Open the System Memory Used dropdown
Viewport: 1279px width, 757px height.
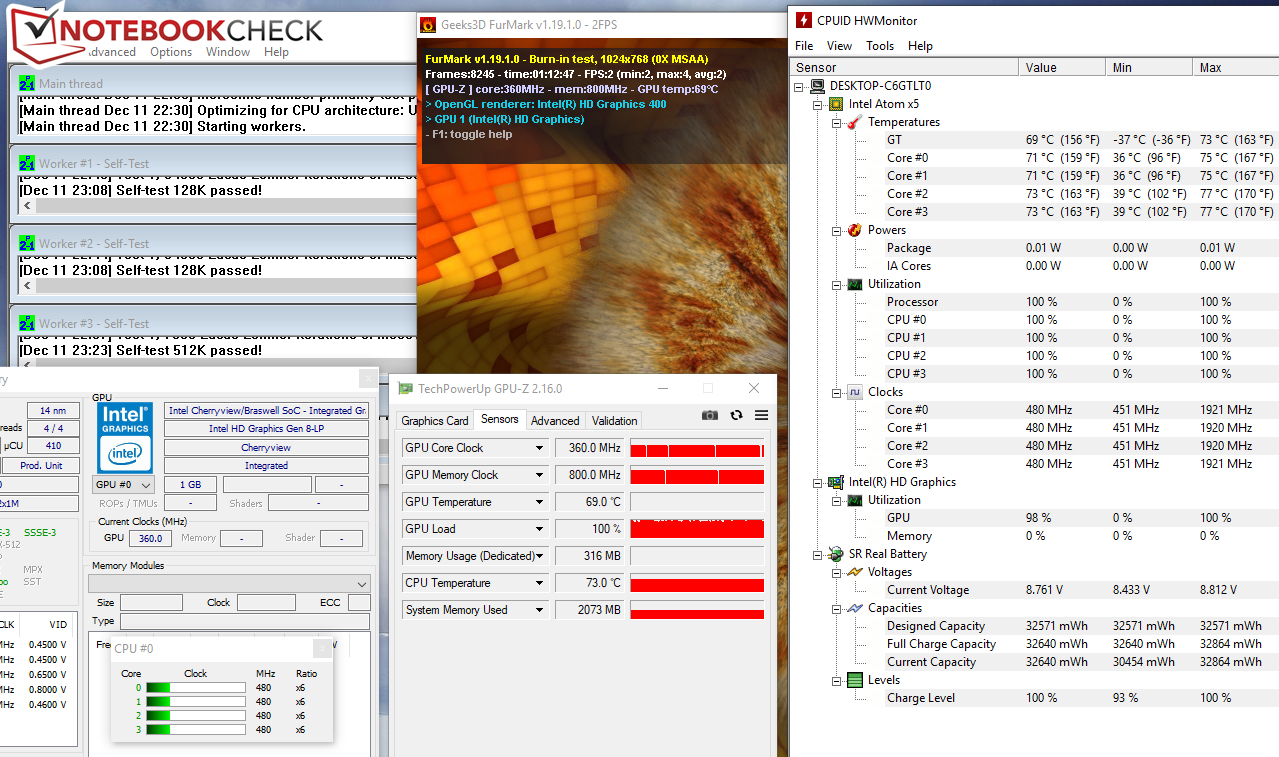coord(540,610)
